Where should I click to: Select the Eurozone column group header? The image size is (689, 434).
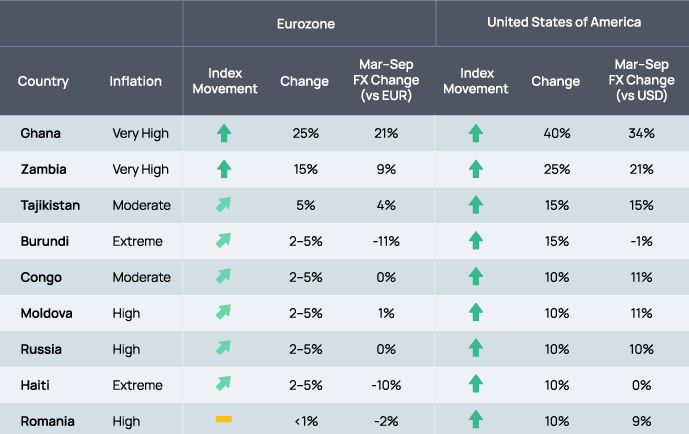pyautogui.click(x=308, y=21)
